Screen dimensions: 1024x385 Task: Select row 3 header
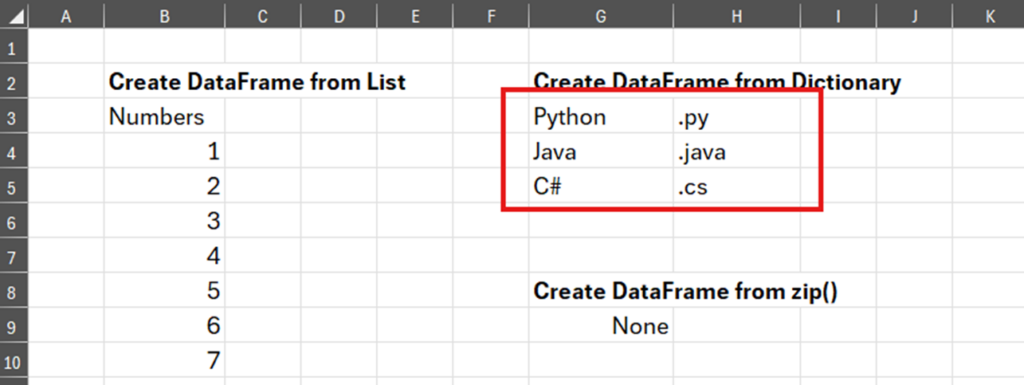[14, 117]
